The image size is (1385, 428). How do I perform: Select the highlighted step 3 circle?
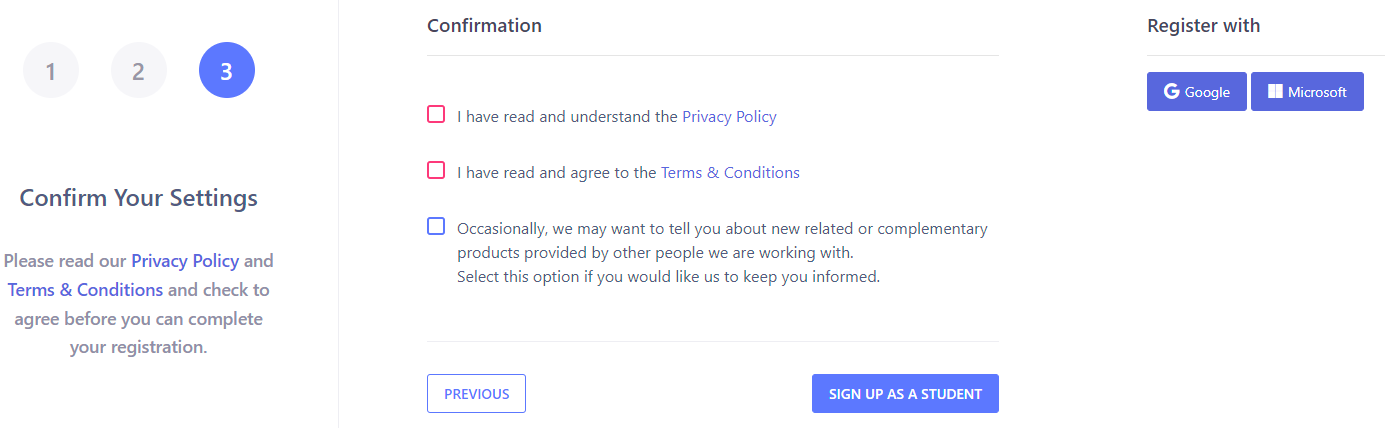tap(227, 71)
